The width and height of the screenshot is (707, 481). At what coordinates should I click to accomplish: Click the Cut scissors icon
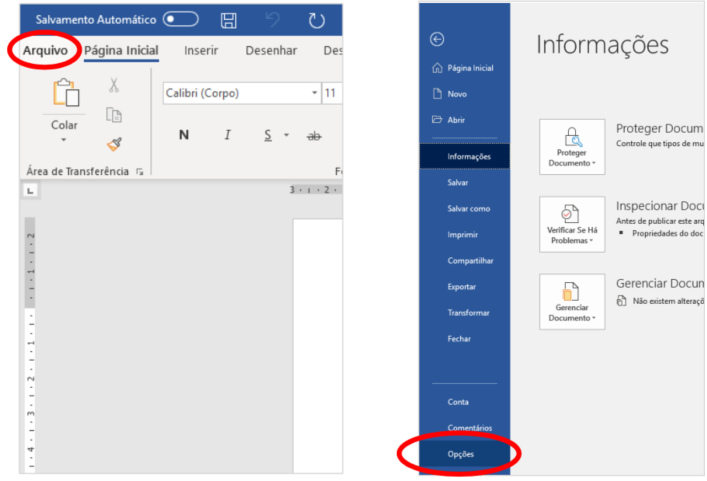tap(114, 85)
